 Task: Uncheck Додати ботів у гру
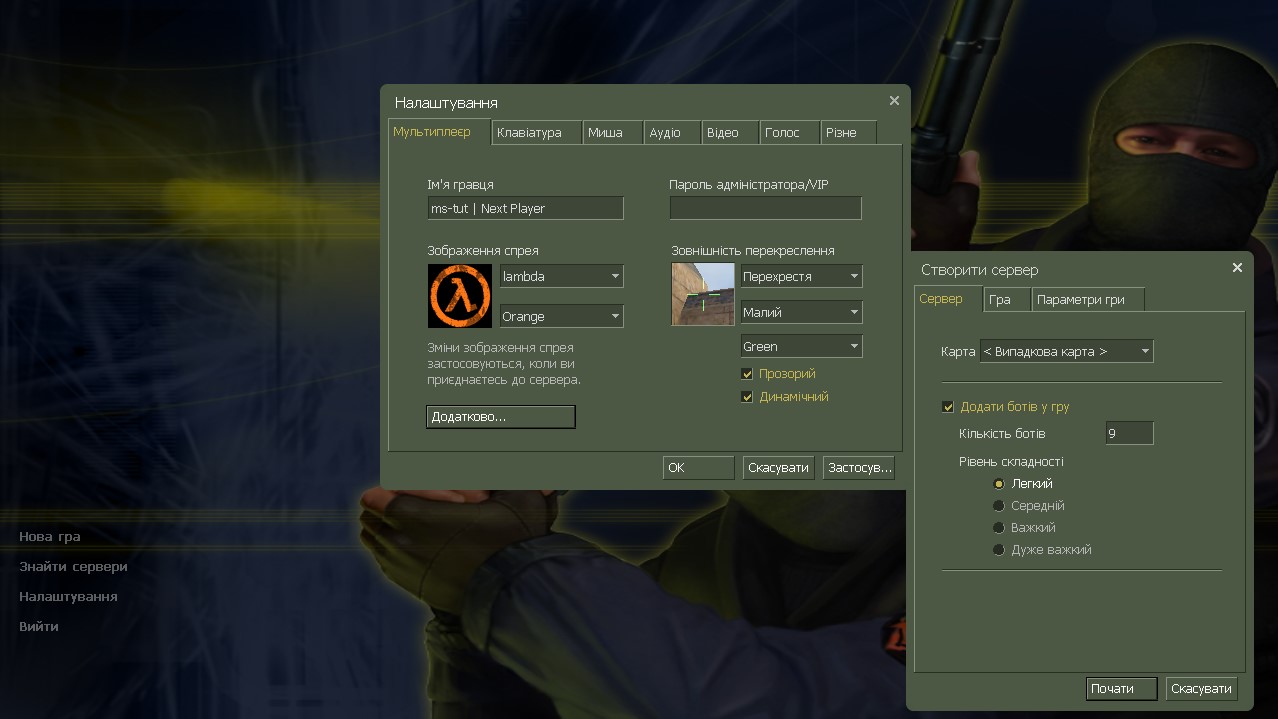pyautogui.click(x=947, y=406)
